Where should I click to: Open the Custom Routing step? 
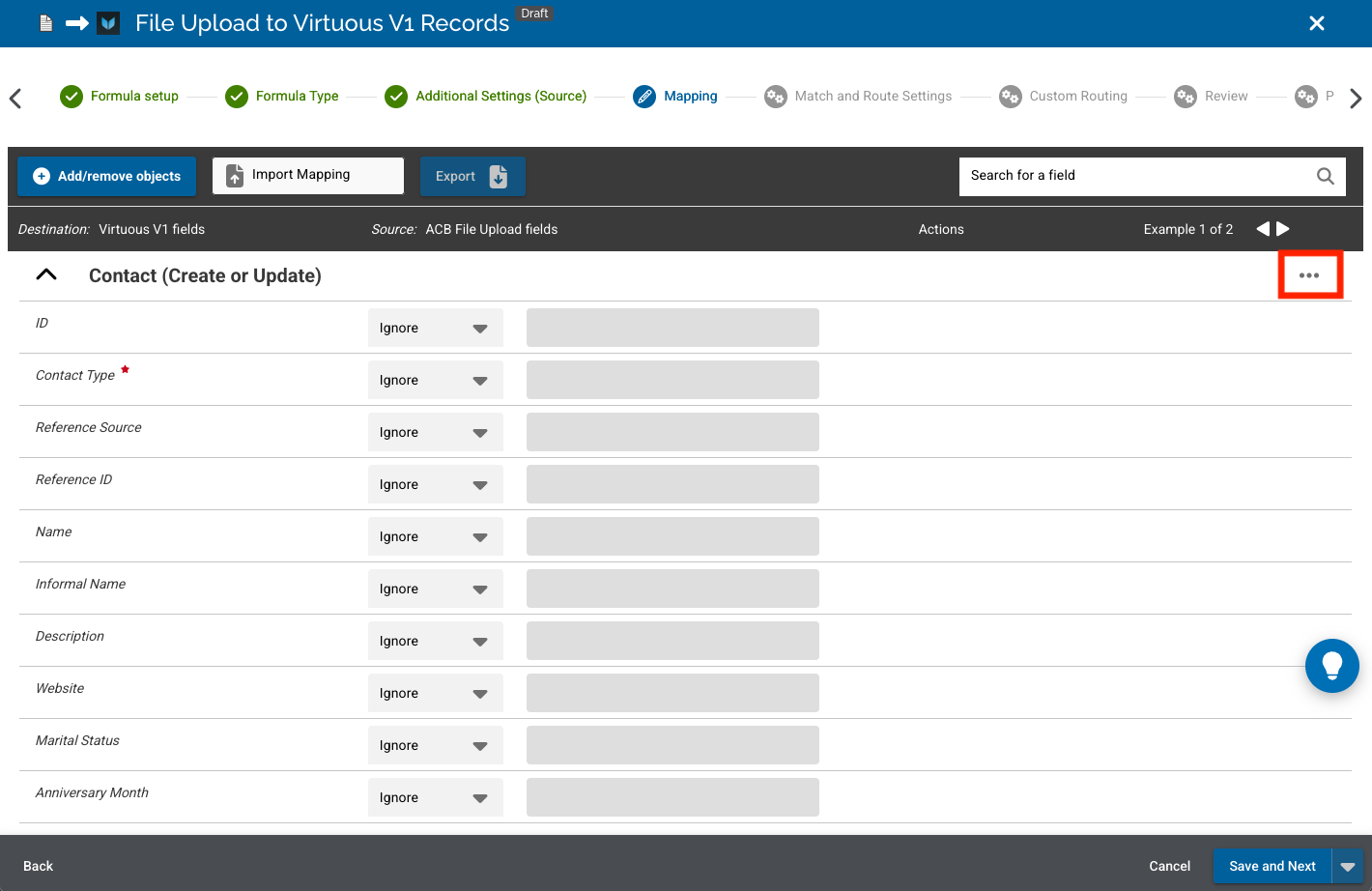pyautogui.click(x=1078, y=96)
